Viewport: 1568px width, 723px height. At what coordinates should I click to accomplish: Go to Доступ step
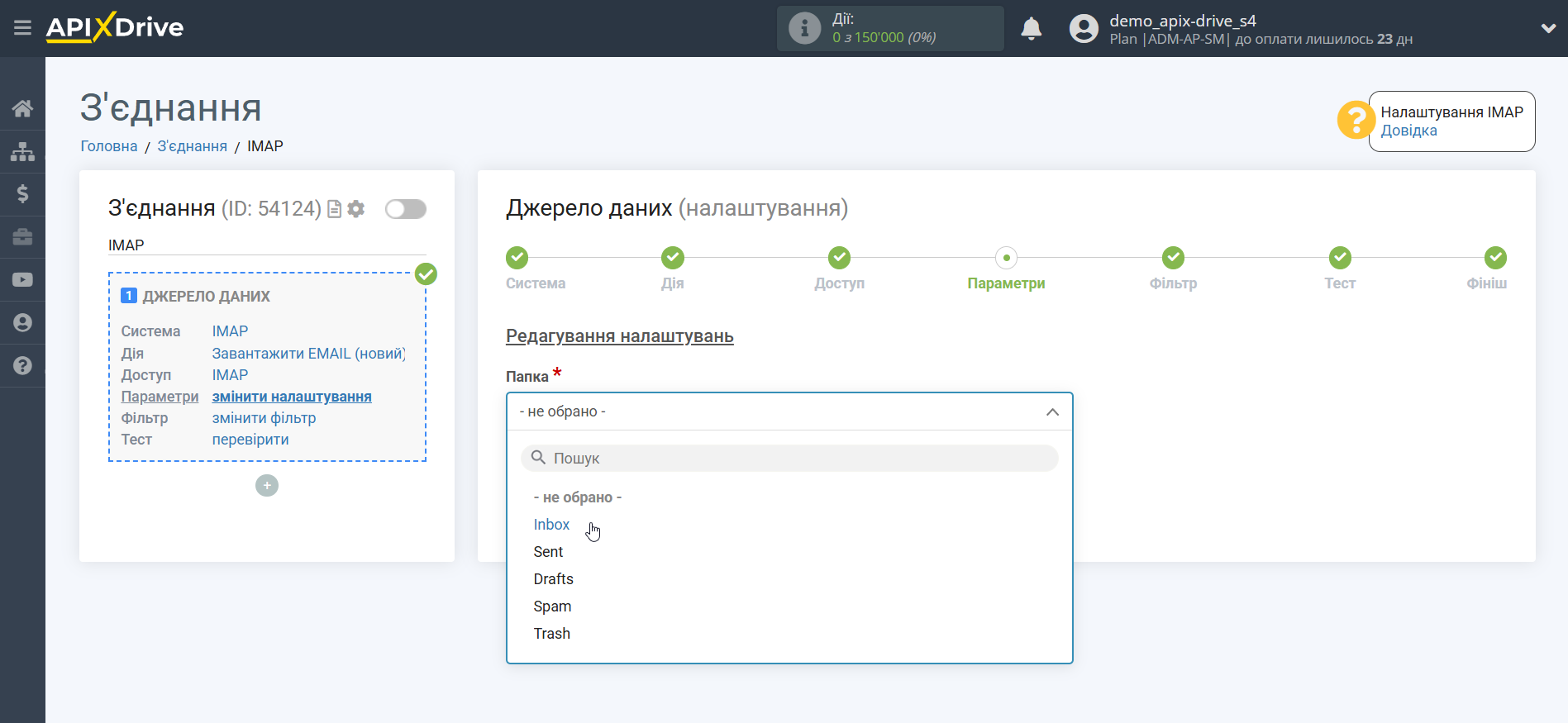[x=840, y=258]
